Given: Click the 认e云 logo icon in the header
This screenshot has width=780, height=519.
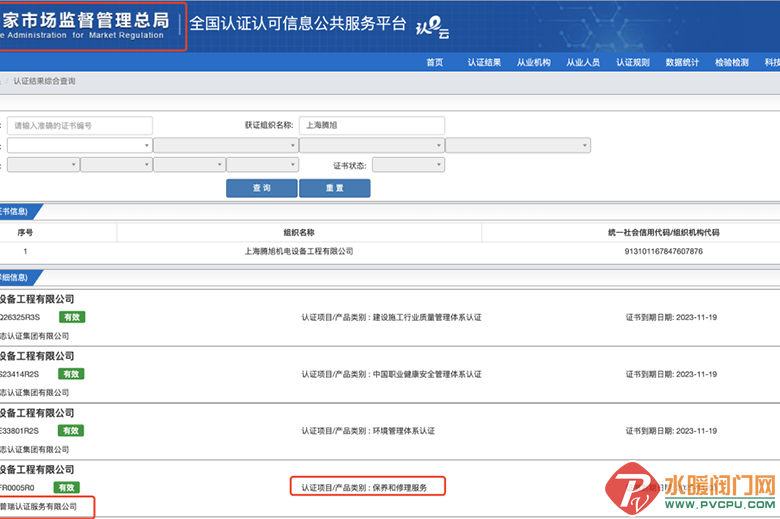Looking at the screenshot, I should point(432,26).
